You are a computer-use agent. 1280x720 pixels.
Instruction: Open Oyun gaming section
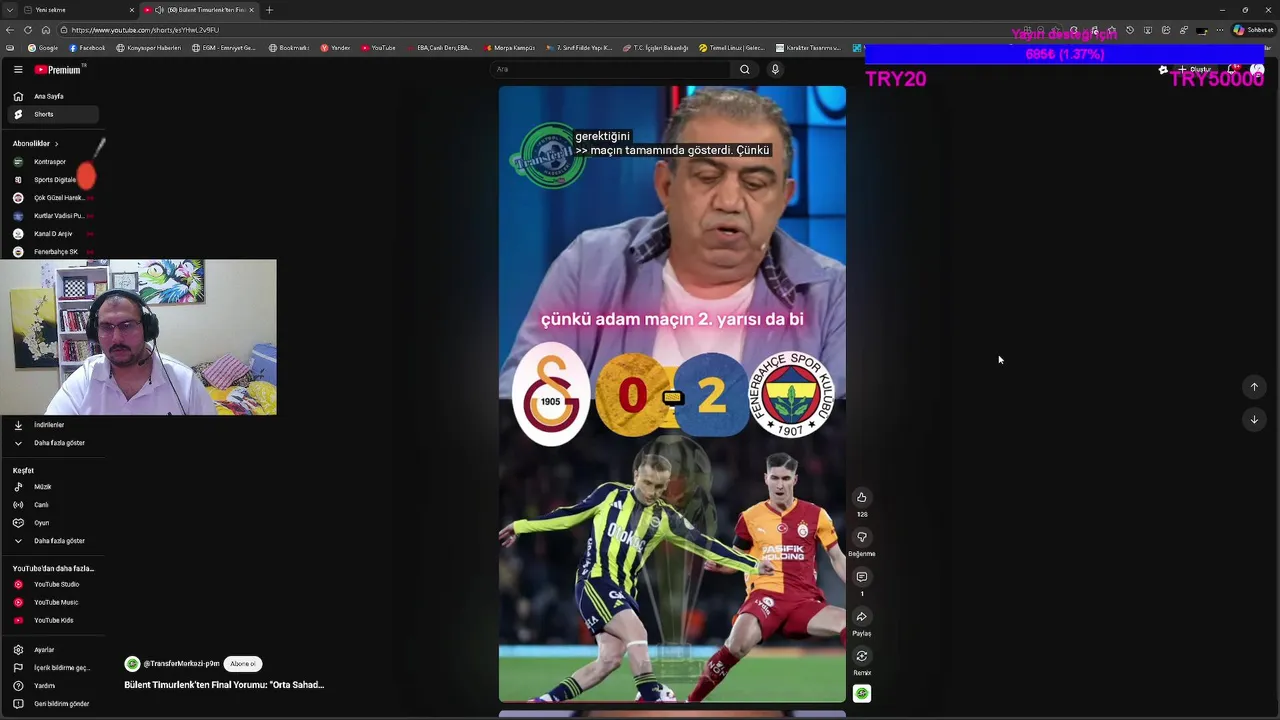[x=52, y=523]
